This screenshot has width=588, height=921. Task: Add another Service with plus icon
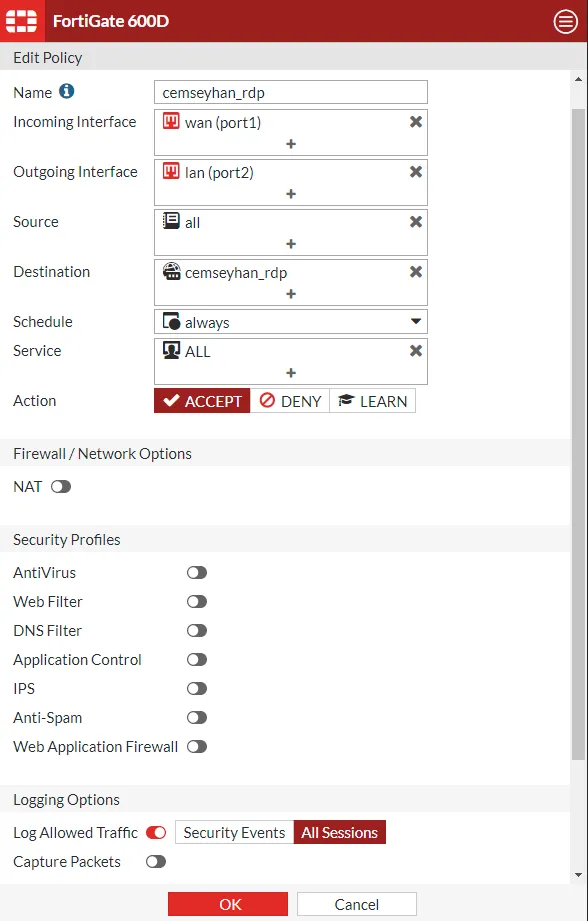pos(291,373)
